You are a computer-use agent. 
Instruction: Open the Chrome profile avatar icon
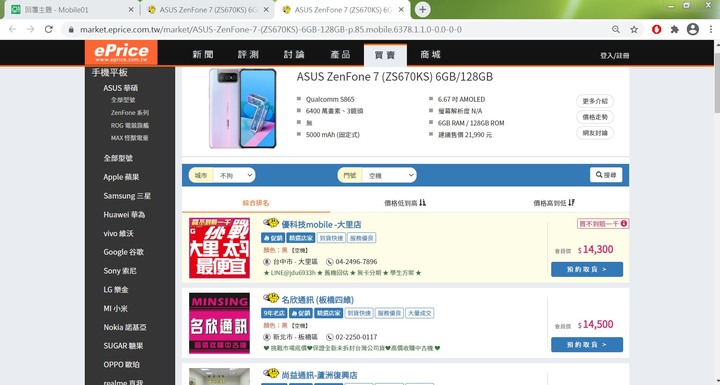point(692,29)
